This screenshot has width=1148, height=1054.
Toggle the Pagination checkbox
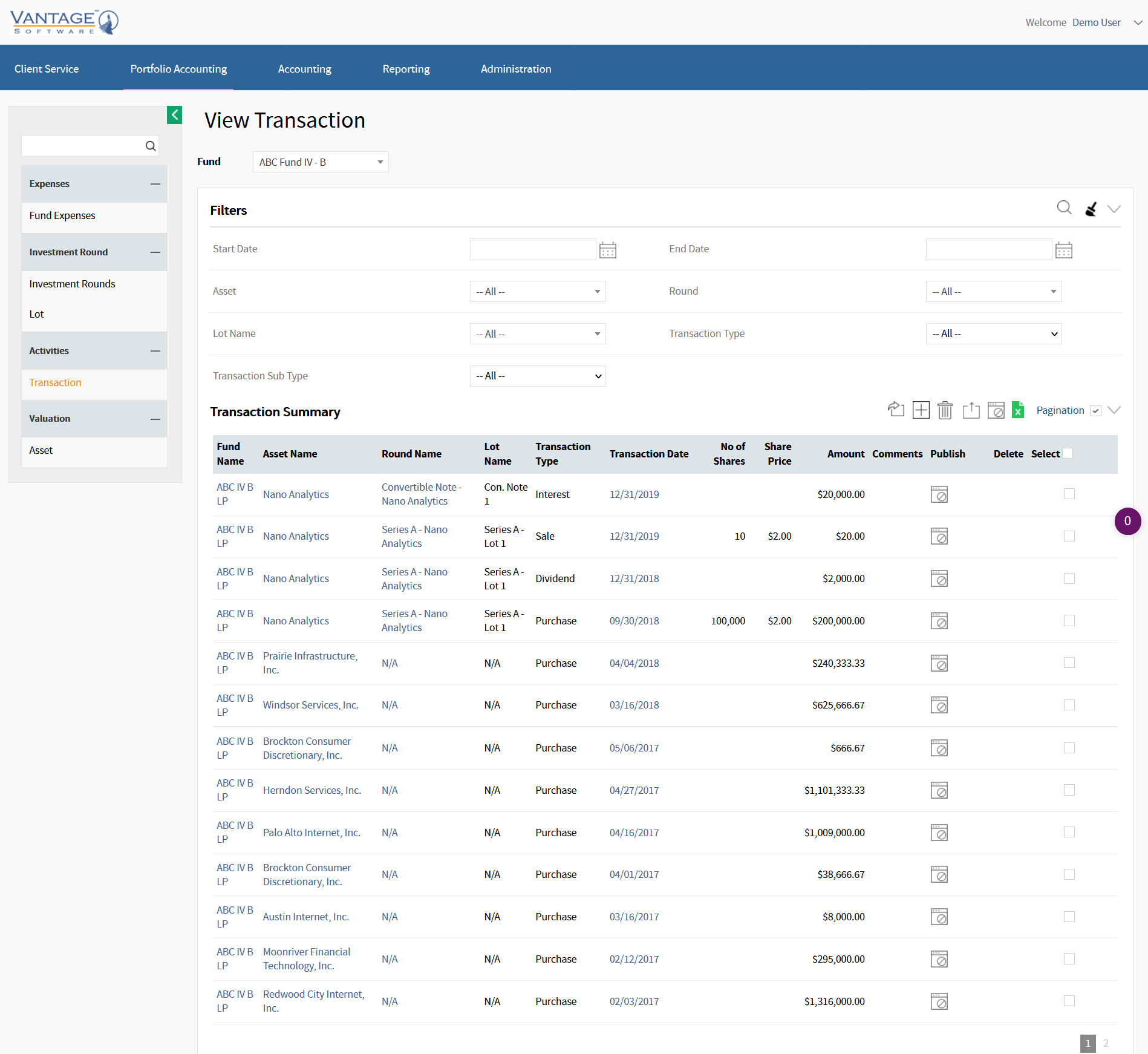click(1095, 410)
